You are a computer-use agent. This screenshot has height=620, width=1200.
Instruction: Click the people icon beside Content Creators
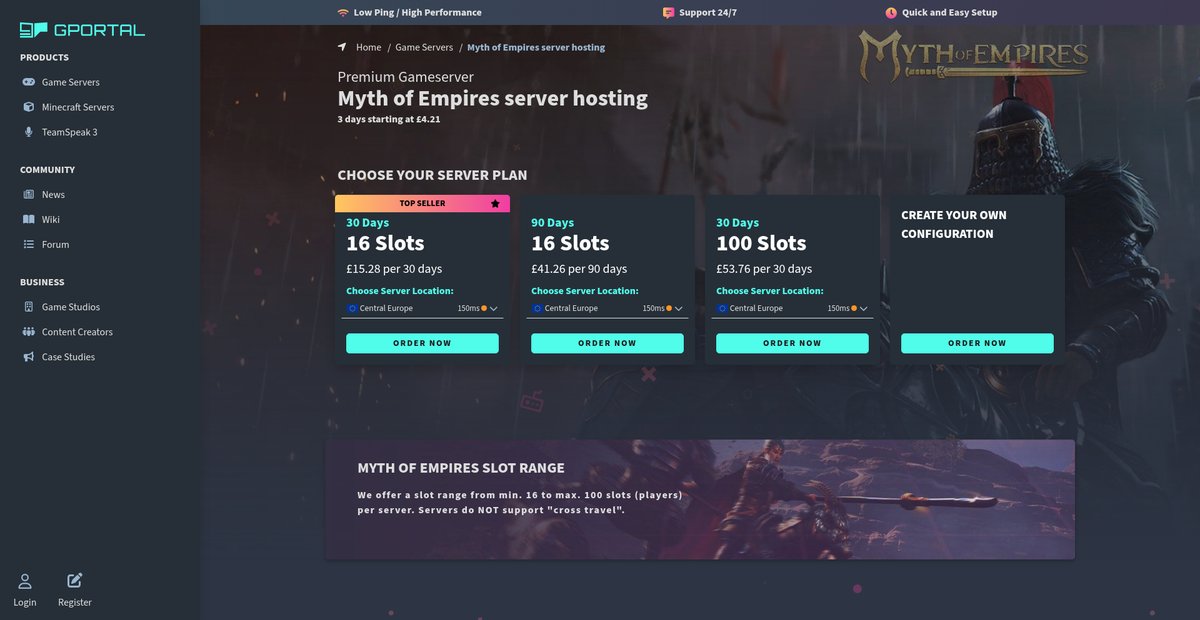coord(29,332)
